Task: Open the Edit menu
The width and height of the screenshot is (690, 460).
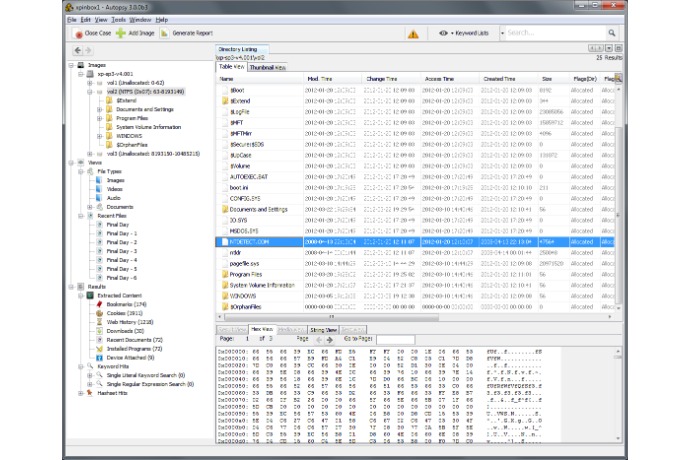Action: (x=85, y=20)
